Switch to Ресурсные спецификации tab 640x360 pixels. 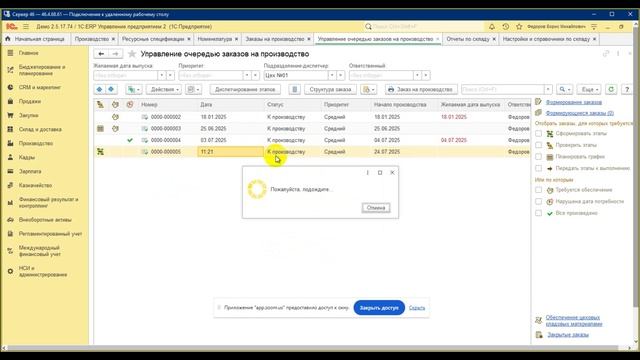(153, 39)
